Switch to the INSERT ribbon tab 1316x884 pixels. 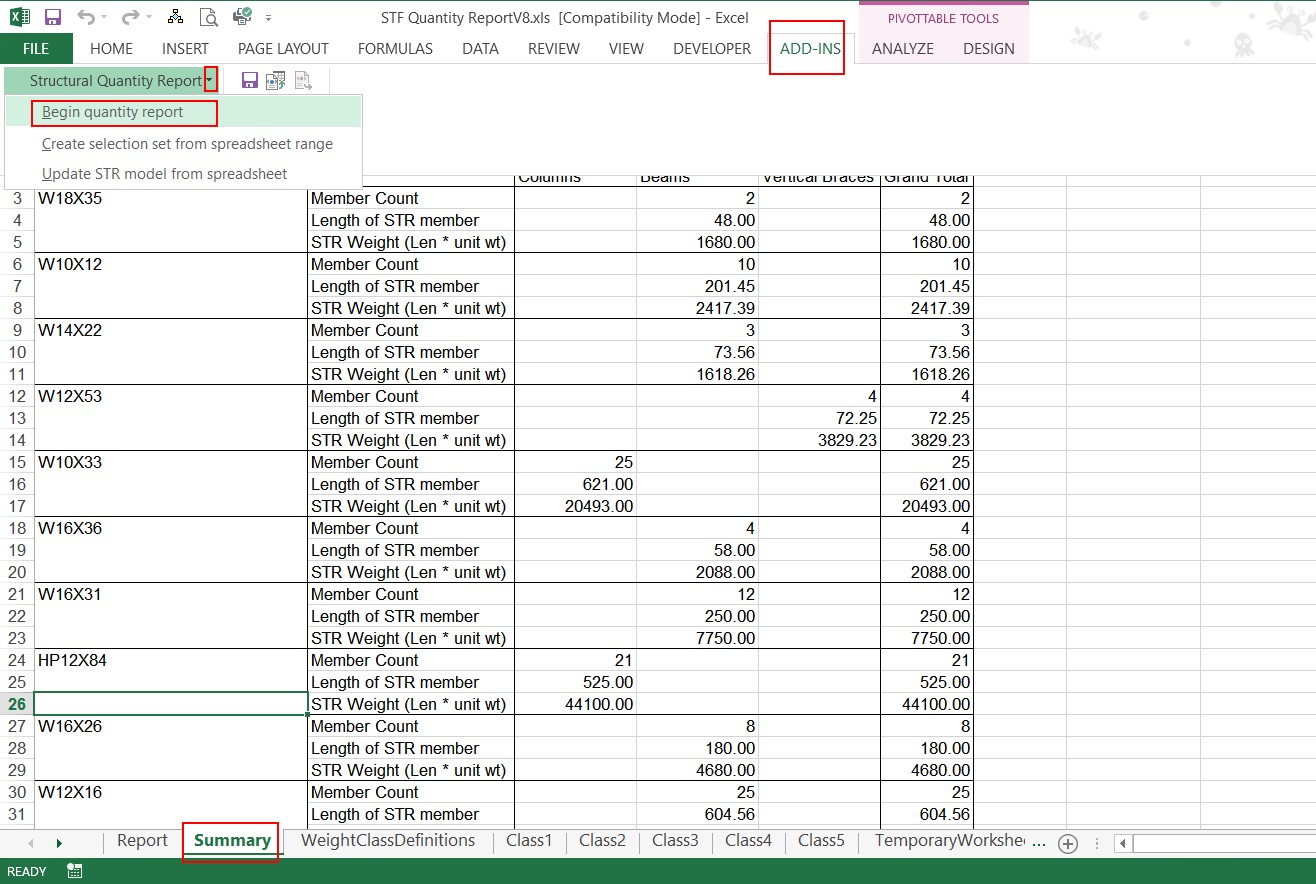click(185, 48)
